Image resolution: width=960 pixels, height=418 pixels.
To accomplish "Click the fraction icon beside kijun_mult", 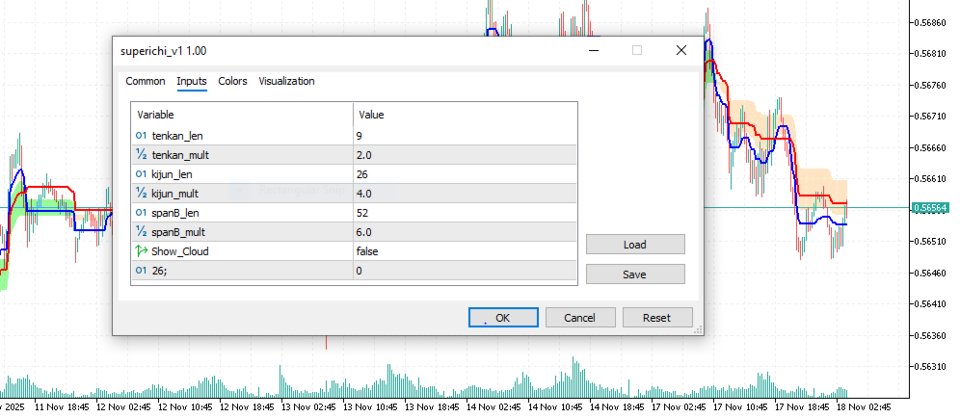I will [x=141, y=193].
